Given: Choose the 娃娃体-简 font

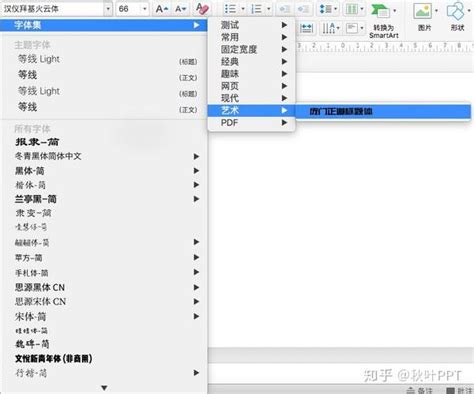Looking at the screenshot, I should pyautogui.click(x=104, y=331).
